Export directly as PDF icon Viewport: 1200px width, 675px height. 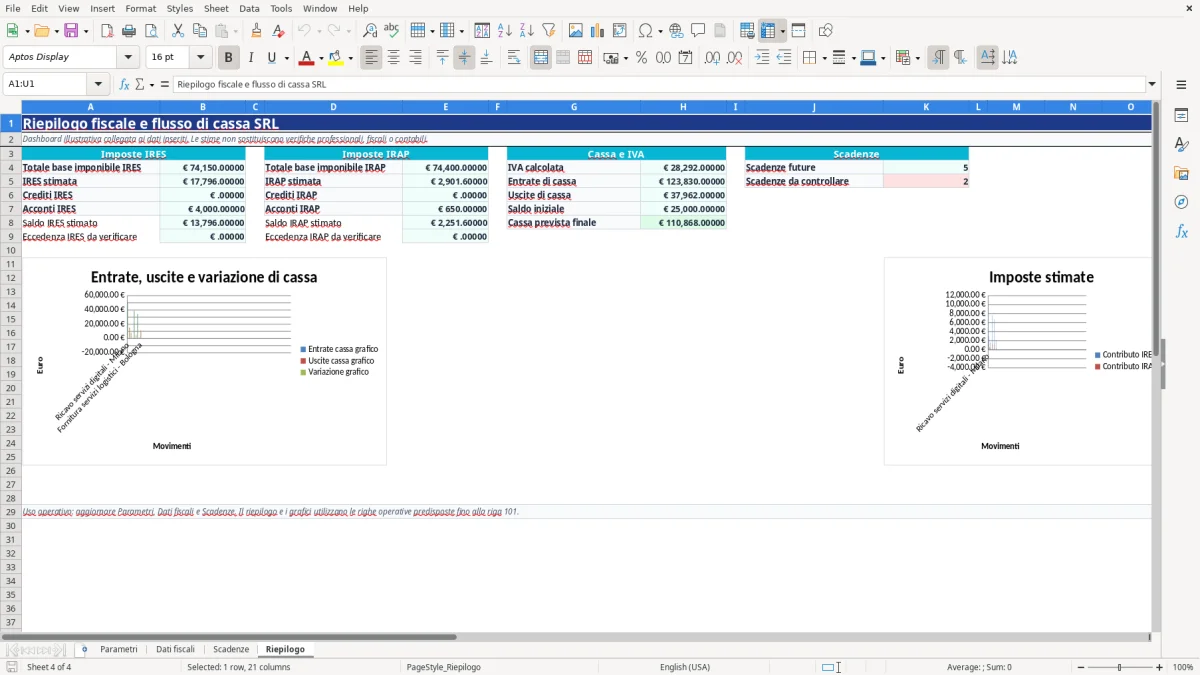[x=107, y=31]
